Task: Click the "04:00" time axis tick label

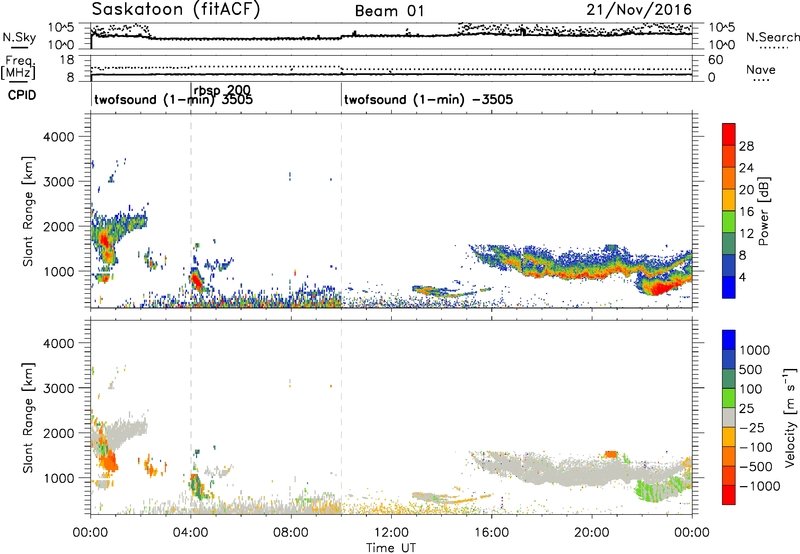Action: pos(191,533)
